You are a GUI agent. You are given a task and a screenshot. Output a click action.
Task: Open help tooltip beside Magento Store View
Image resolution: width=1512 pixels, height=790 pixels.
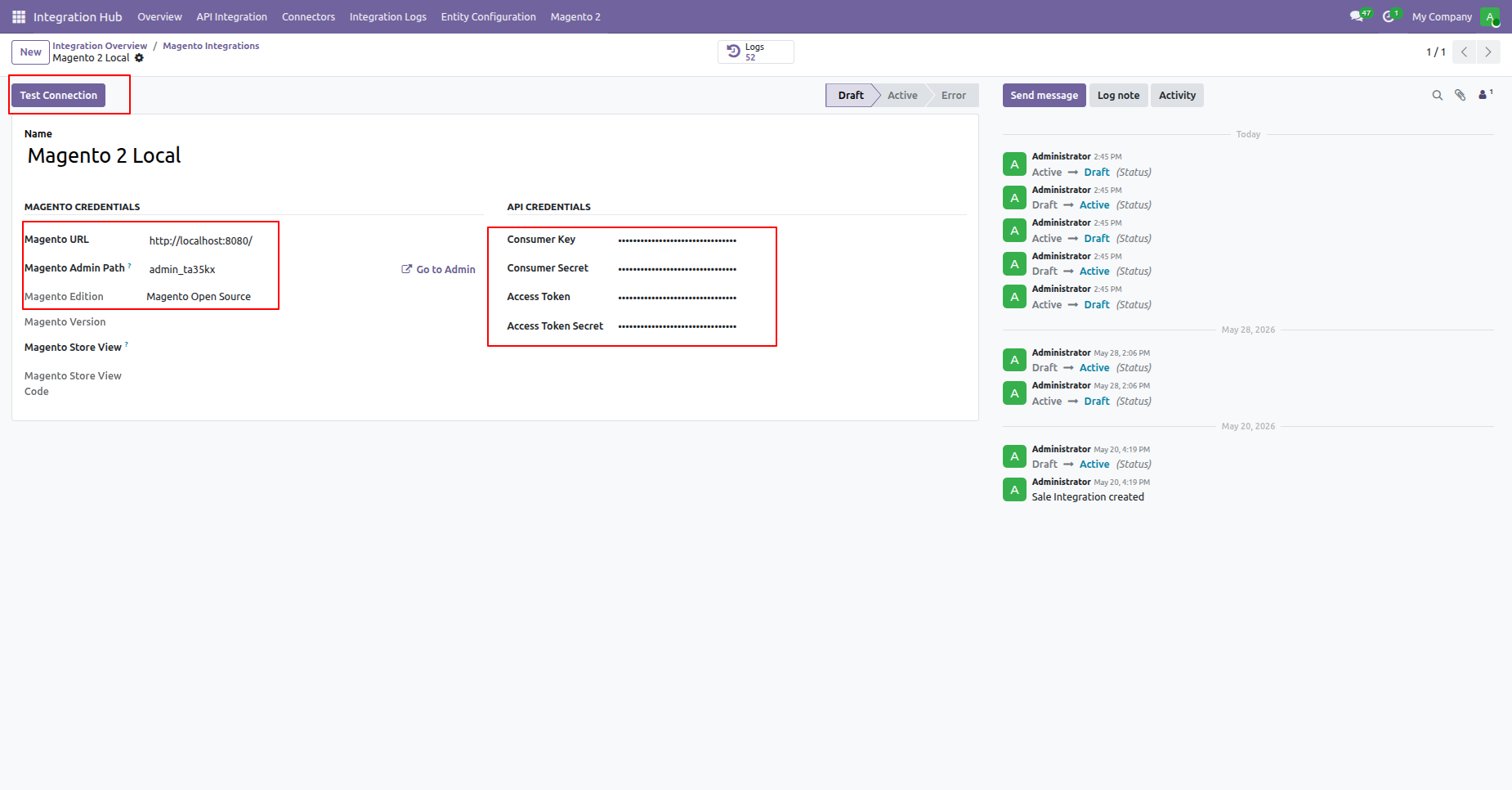pos(126,344)
